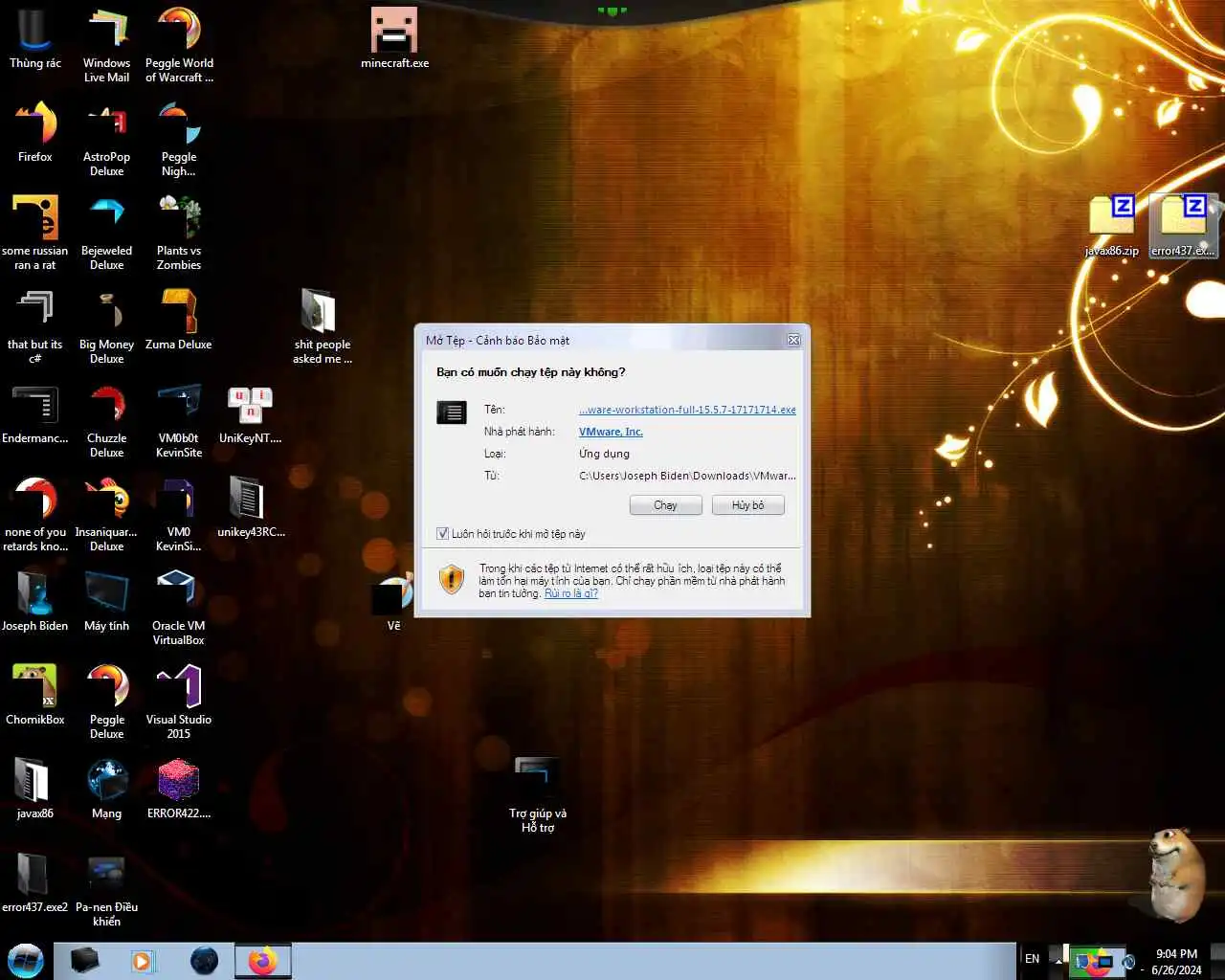Select the ChomikBox desktop icon
The image size is (1225, 980).
click(35, 696)
